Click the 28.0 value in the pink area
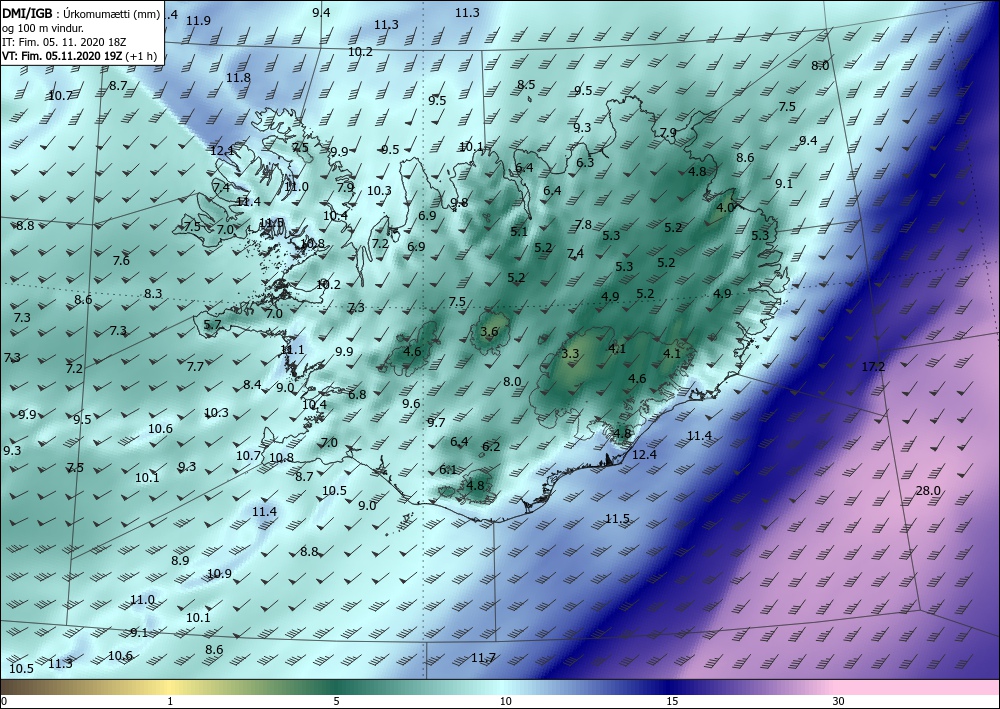This screenshot has height=709, width=1000. point(928,490)
